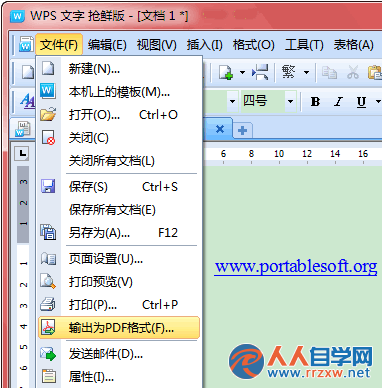Select 输出为PDF格式(F)... menu entry
Screen dimensions: 382x388
(119, 328)
